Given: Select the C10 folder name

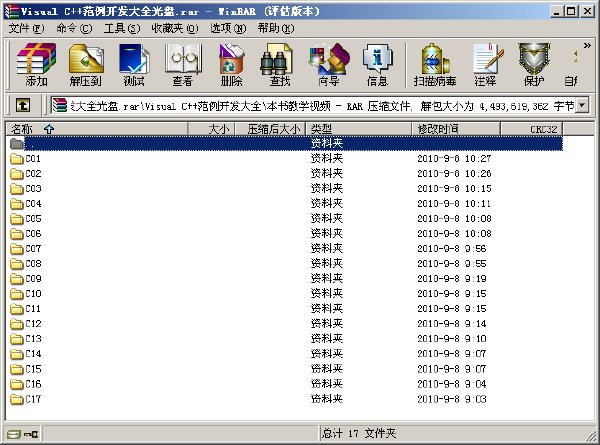Looking at the screenshot, I should coord(33,294).
